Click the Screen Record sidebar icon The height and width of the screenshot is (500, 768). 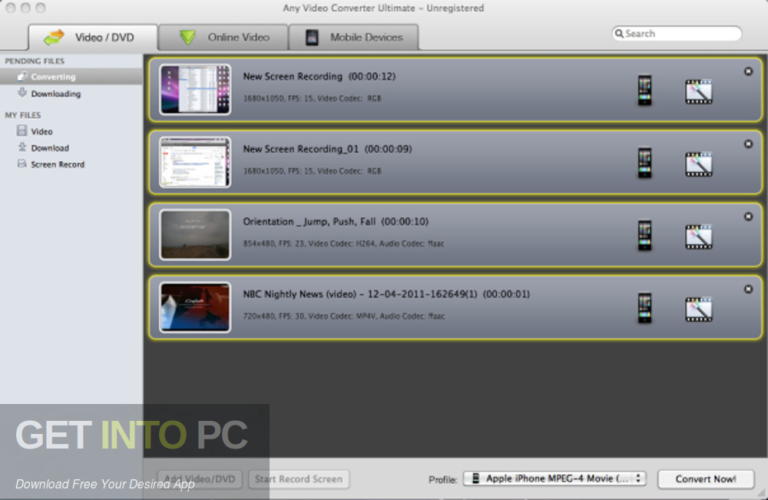[22, 164]
